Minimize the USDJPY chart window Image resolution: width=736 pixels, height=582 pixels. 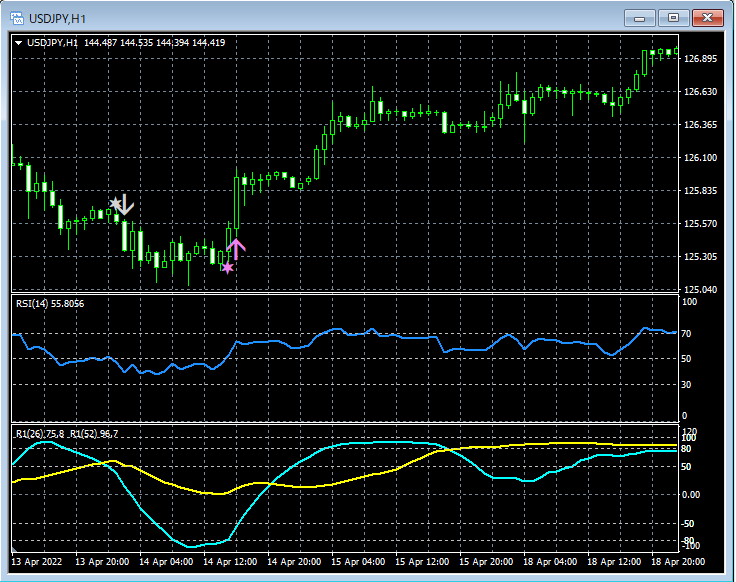[640, 18]
